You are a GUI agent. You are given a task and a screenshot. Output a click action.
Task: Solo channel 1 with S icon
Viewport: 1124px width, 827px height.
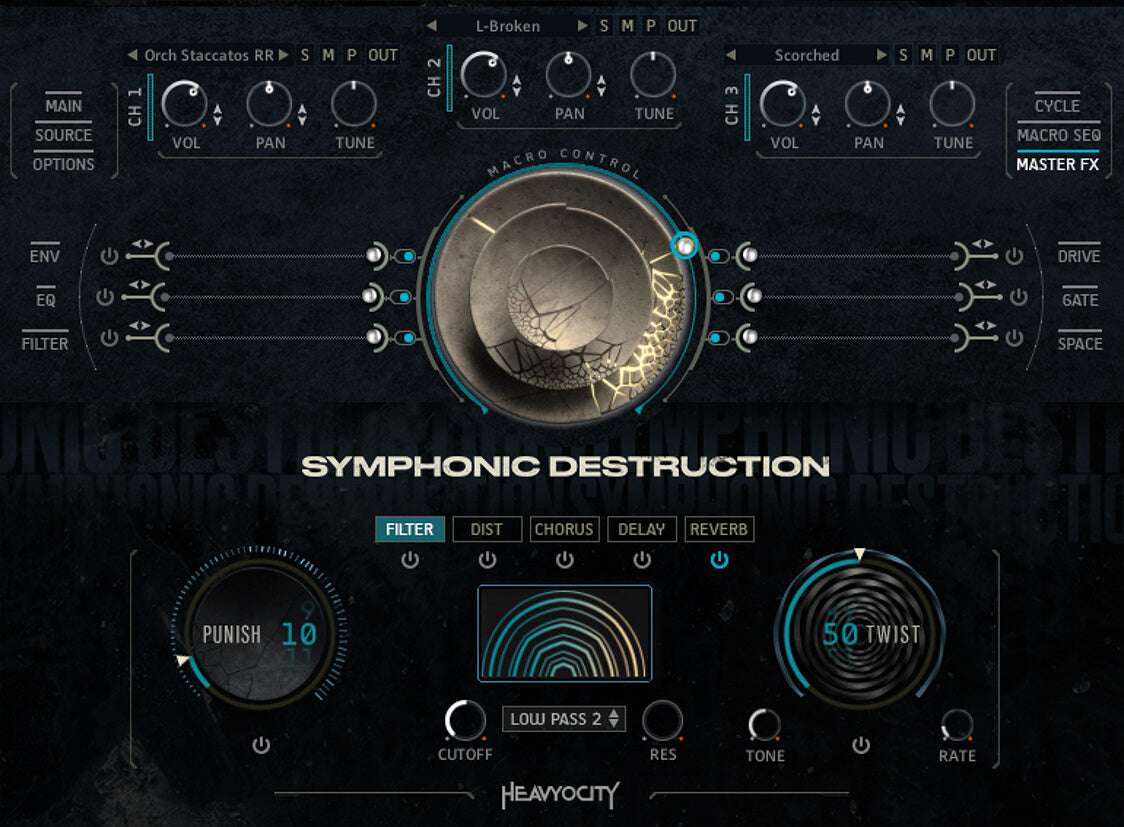pyautogui.click(x=305, y=55)
